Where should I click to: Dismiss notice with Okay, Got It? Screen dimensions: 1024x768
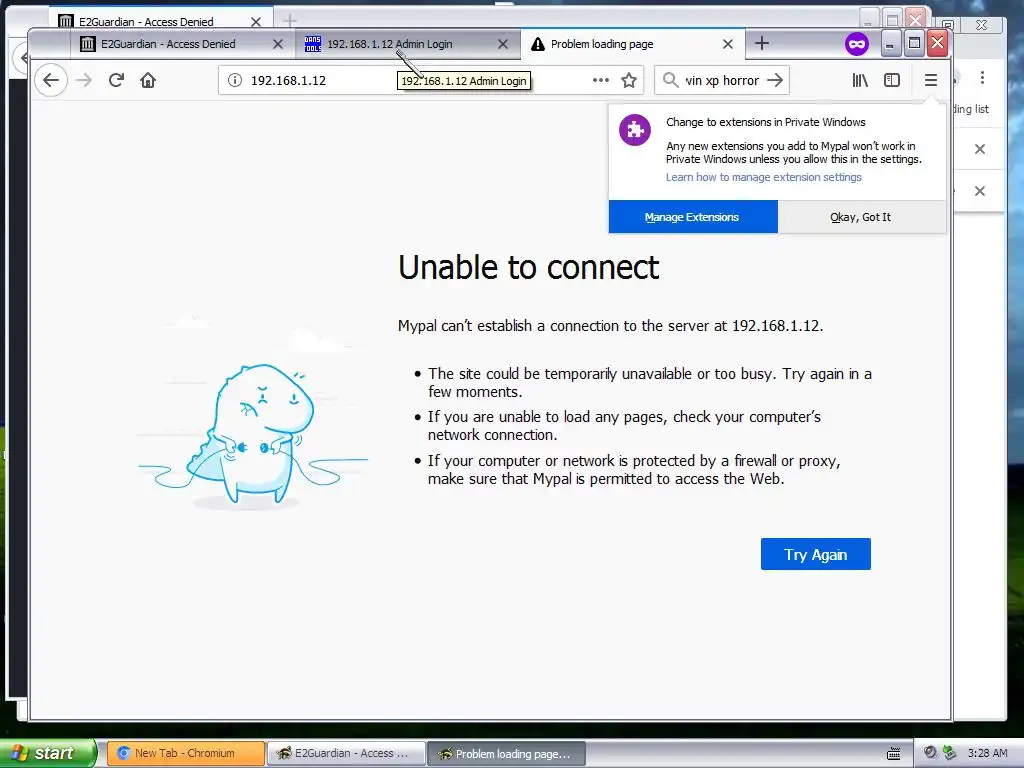tap(861, 217)
